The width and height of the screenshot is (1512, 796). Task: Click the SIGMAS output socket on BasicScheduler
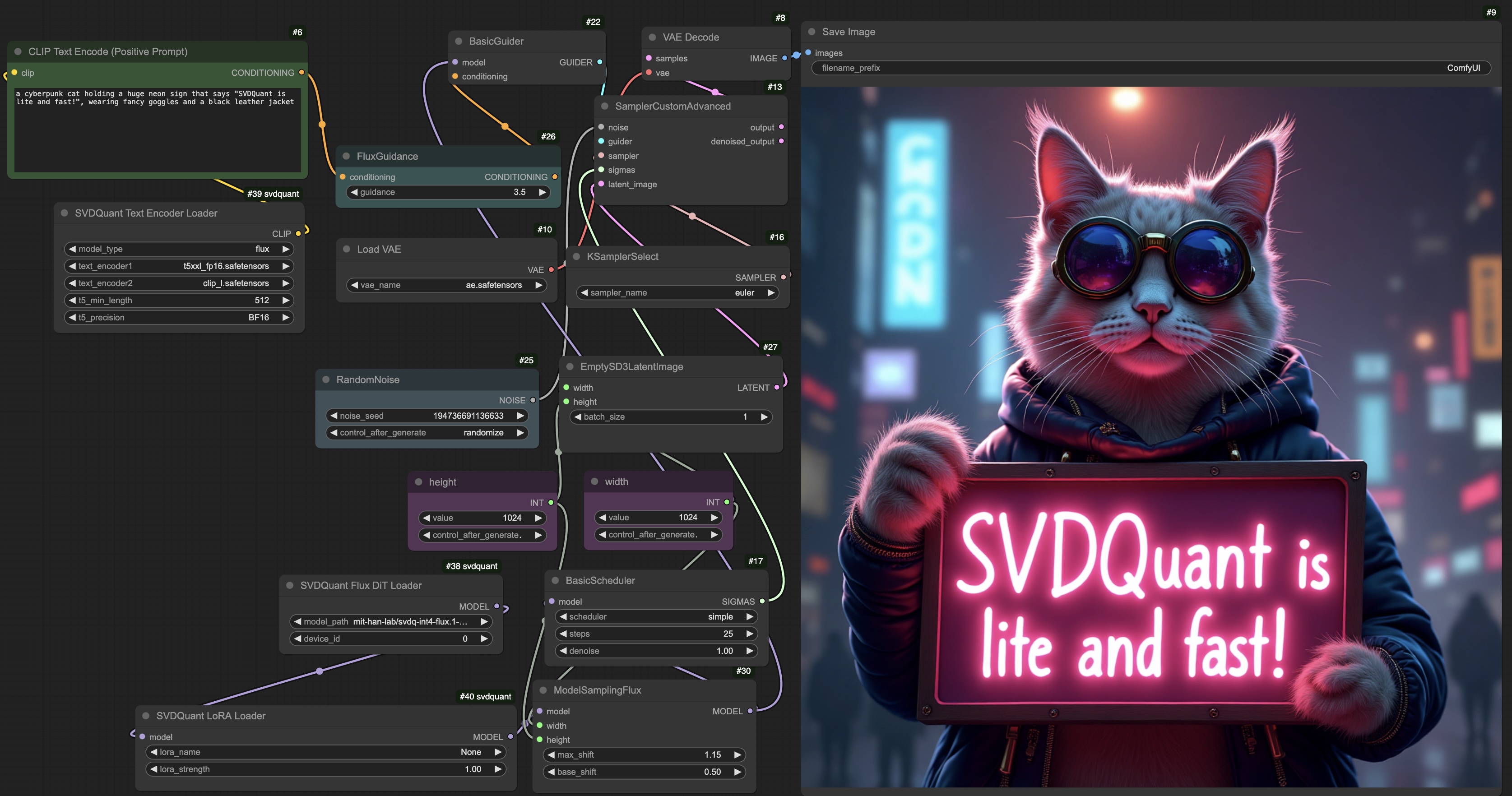pyautogui.click(x=762, y=601)
